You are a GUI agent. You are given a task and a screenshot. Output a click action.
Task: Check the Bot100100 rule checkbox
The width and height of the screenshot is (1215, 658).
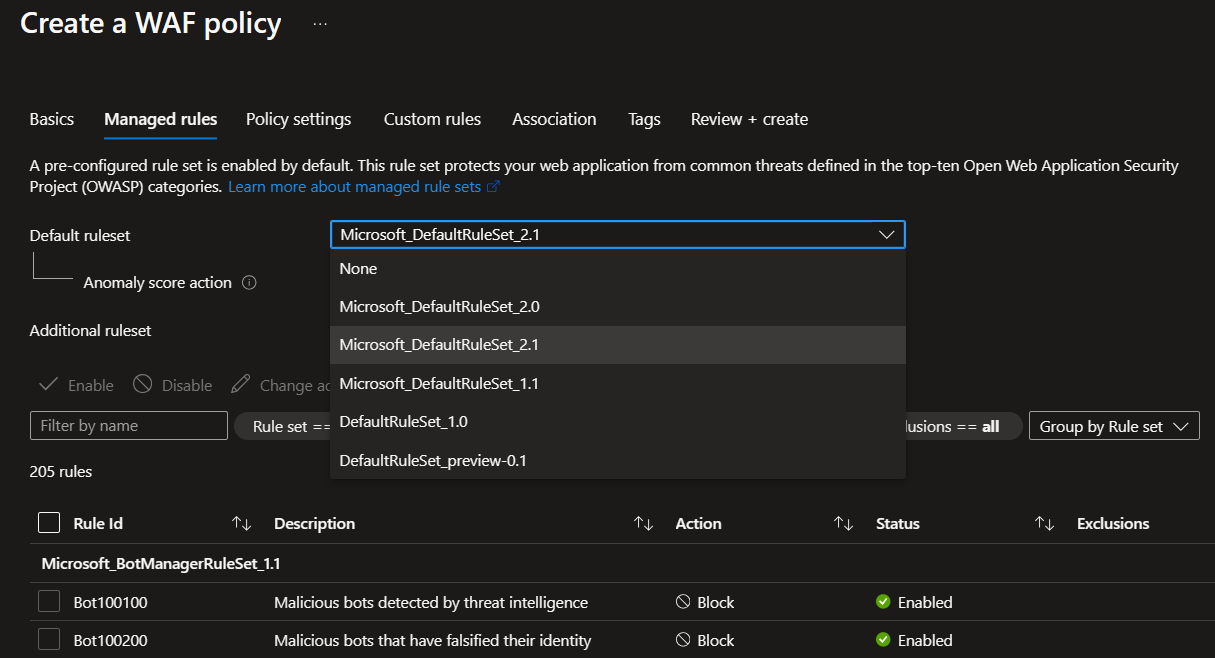[x=49, y=602]
